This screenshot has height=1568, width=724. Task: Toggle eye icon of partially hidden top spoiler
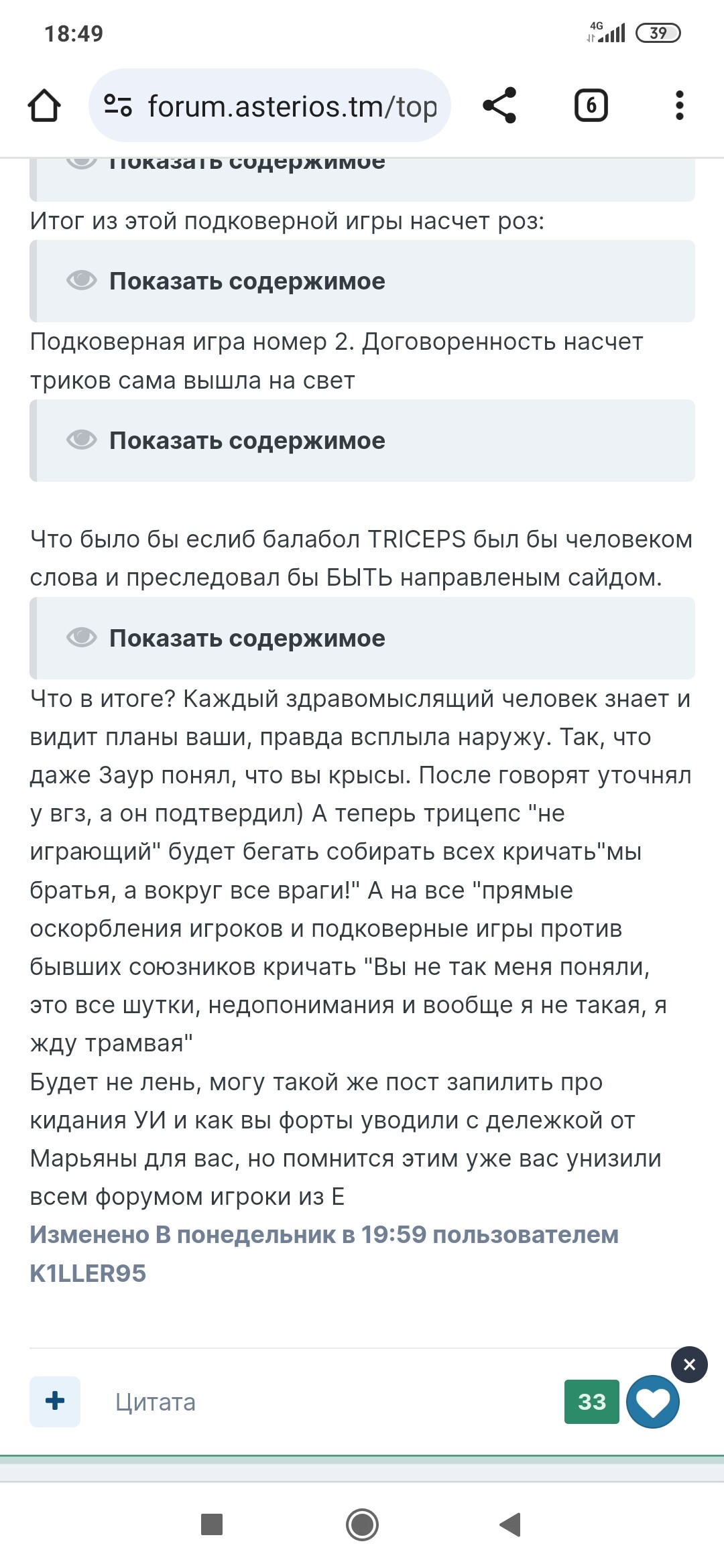pos(82,163)
